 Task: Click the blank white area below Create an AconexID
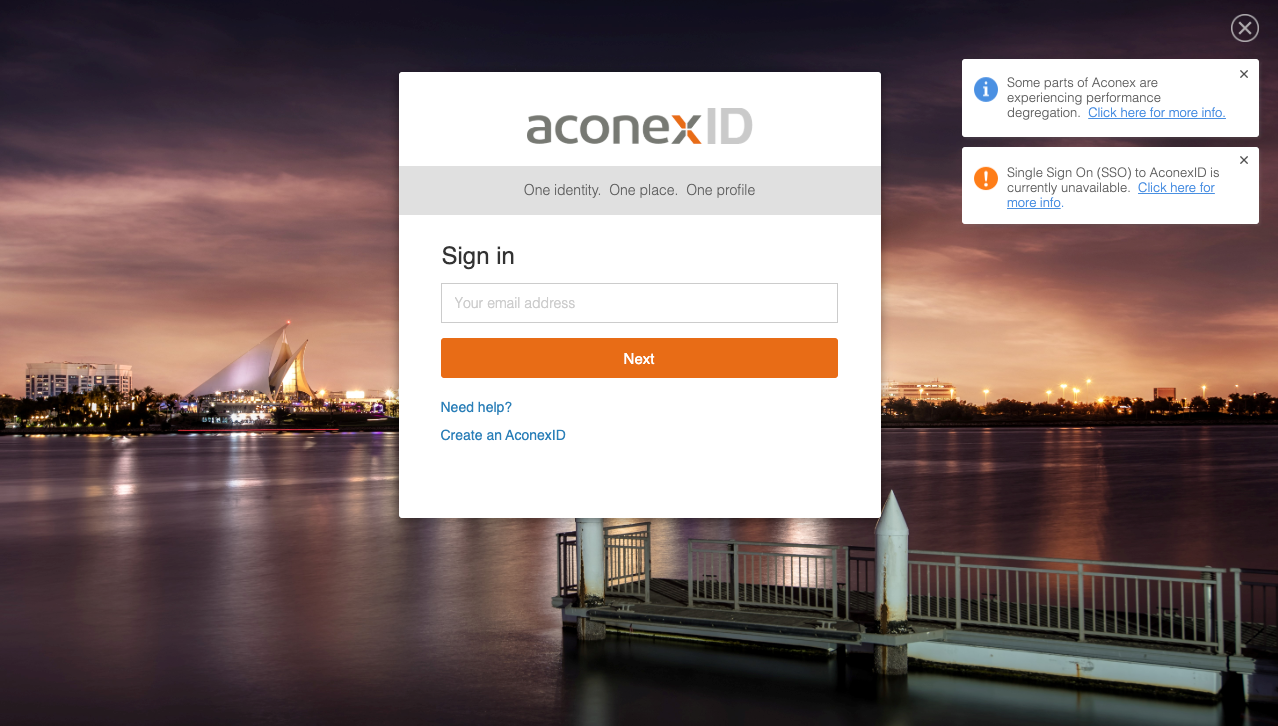tap(640, 482)
